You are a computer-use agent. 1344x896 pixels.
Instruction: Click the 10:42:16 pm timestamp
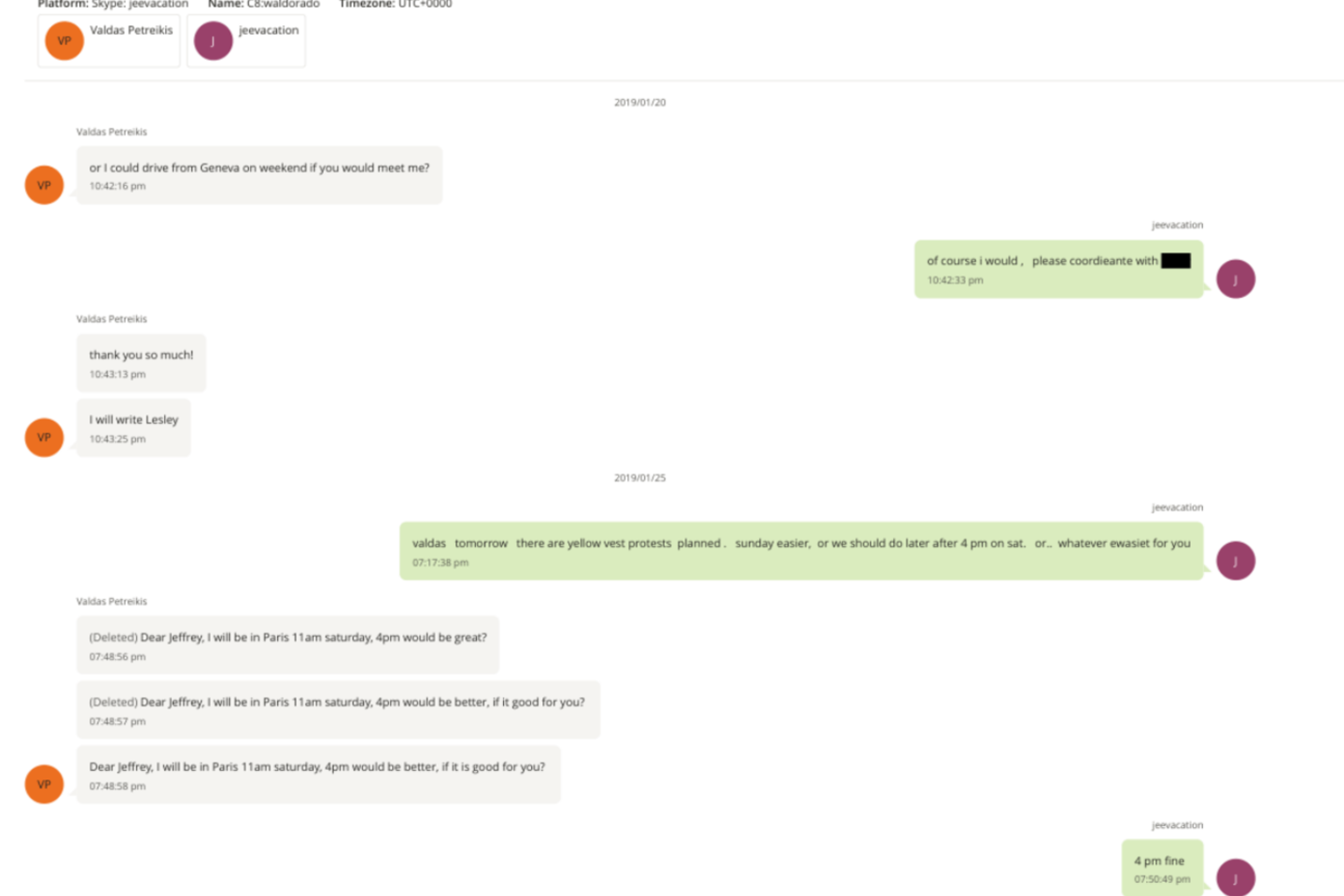click(118, 187)
